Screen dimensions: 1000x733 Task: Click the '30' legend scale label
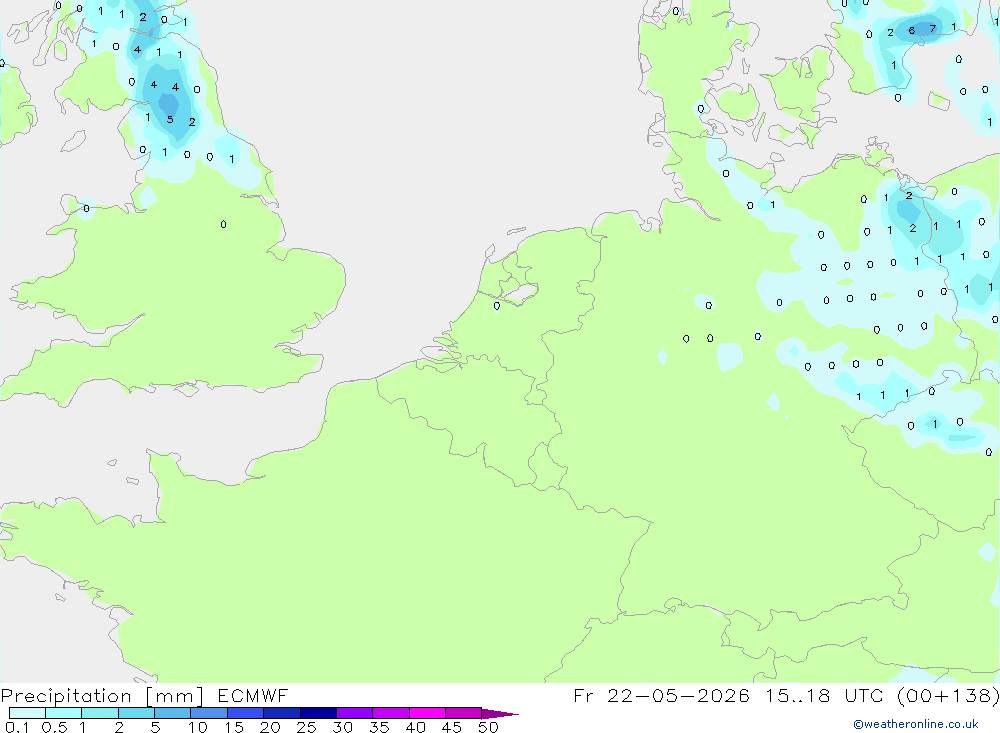pos(342,727)
